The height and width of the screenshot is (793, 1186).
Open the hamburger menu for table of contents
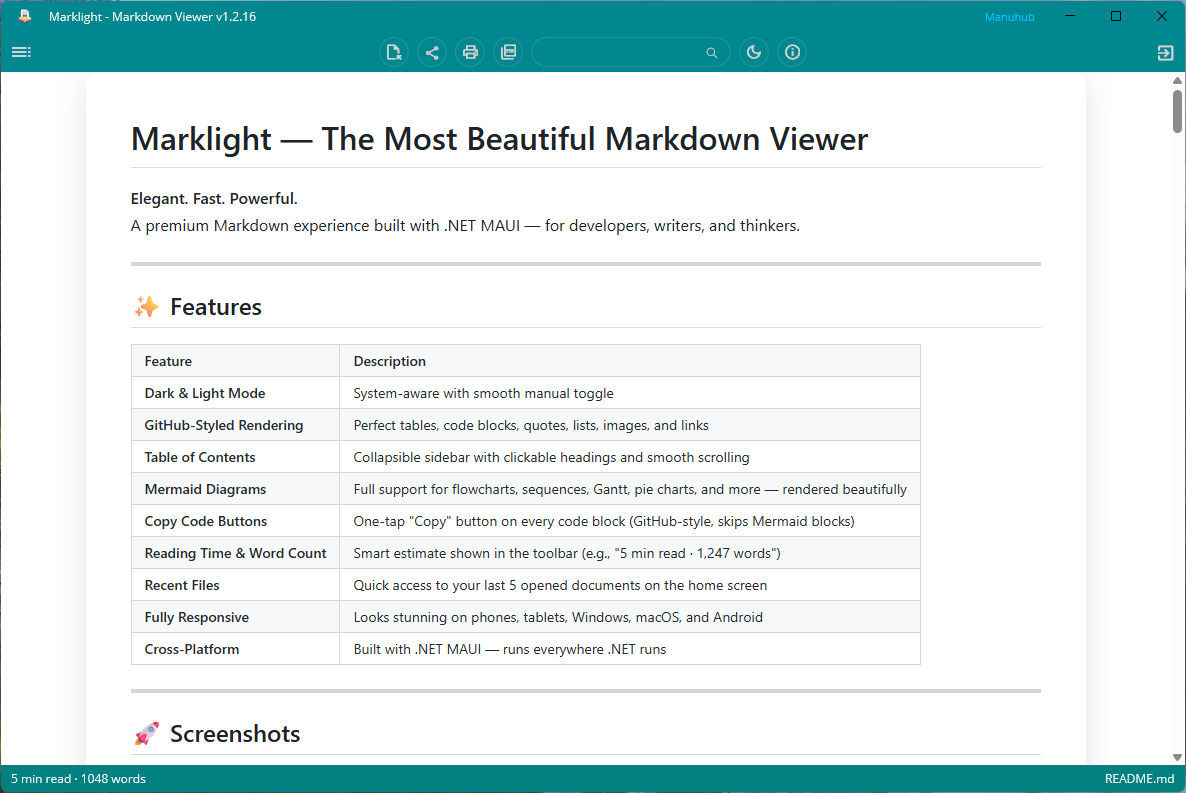pyautogui.click(x=21, y=52)
